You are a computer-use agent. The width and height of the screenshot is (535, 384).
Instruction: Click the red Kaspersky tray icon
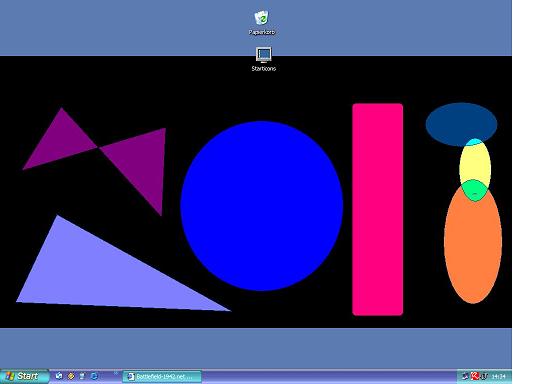[x=475, y=376]
